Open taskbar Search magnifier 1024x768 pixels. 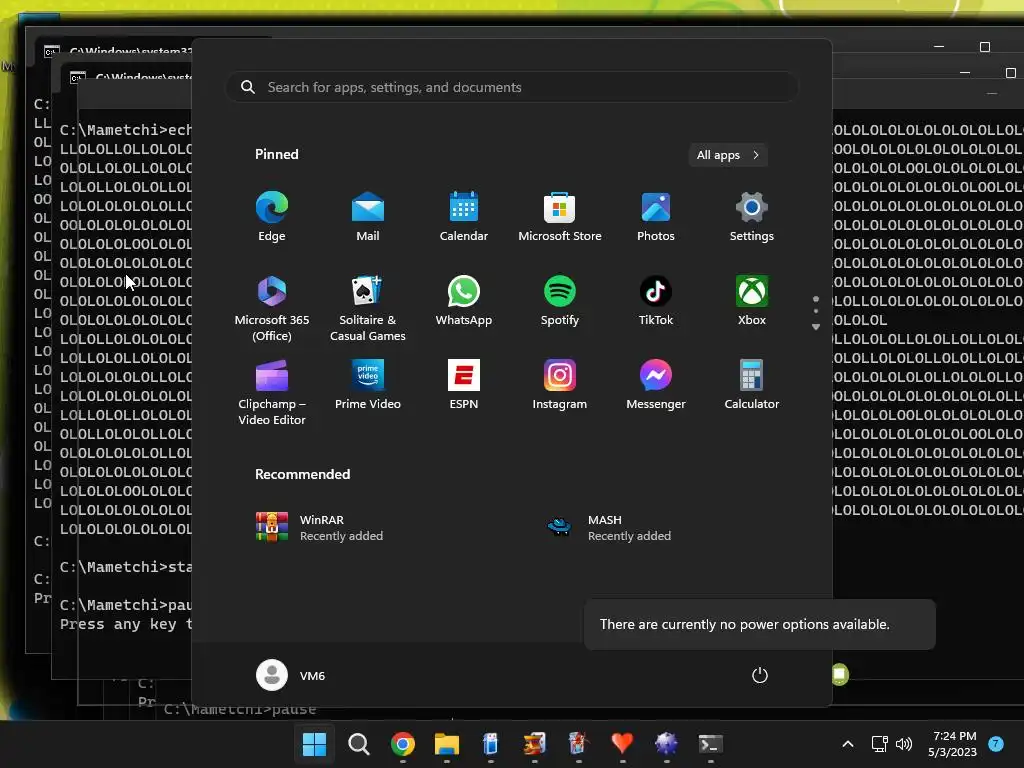click(359, 744)
